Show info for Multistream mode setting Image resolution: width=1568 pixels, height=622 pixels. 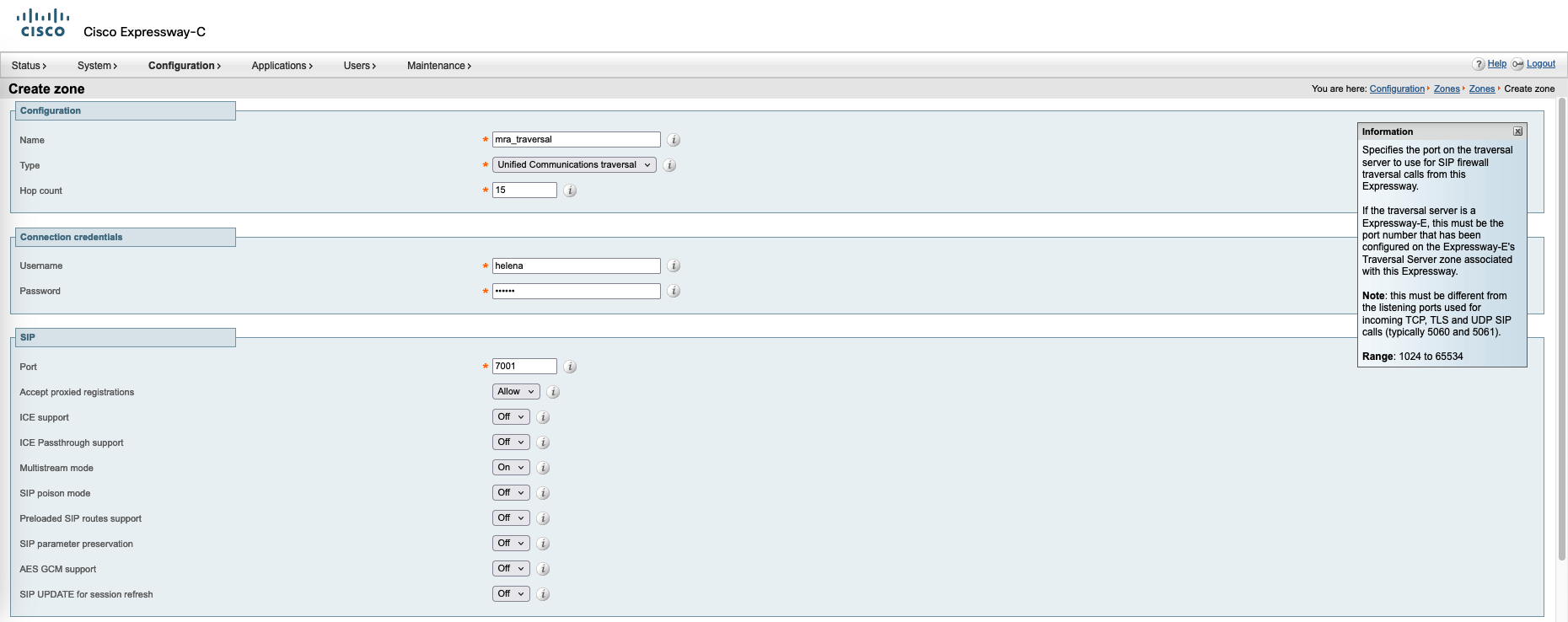click(543, 468)
